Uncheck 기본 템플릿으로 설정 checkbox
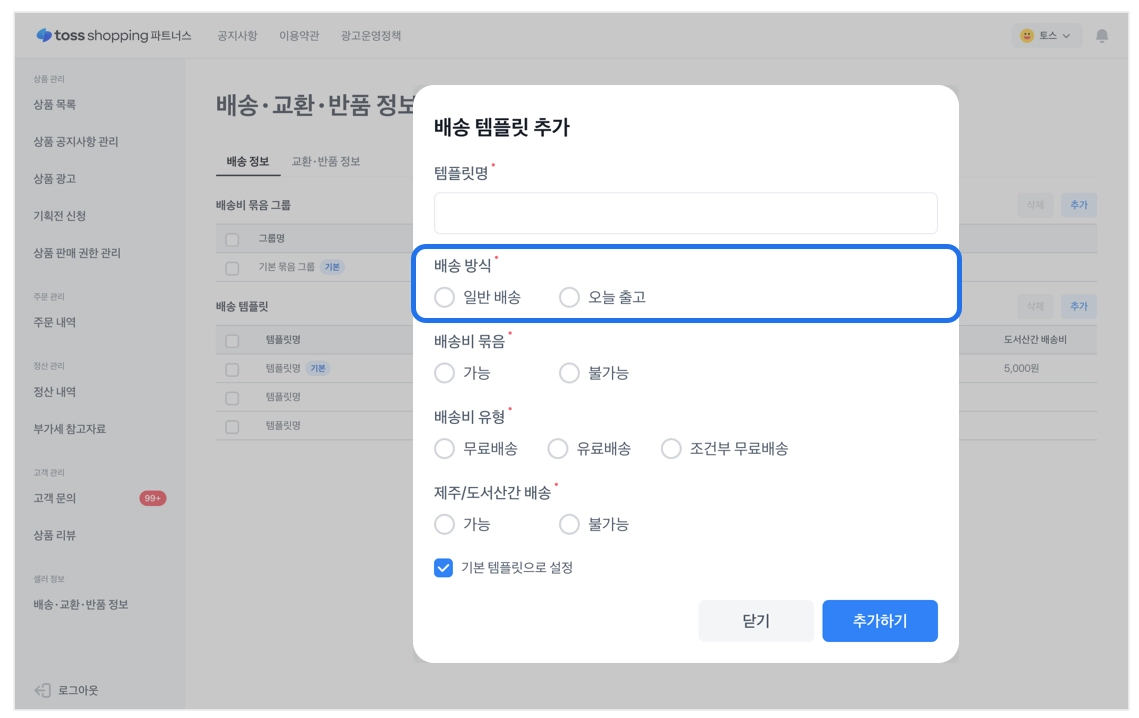 tap(444, 568)
